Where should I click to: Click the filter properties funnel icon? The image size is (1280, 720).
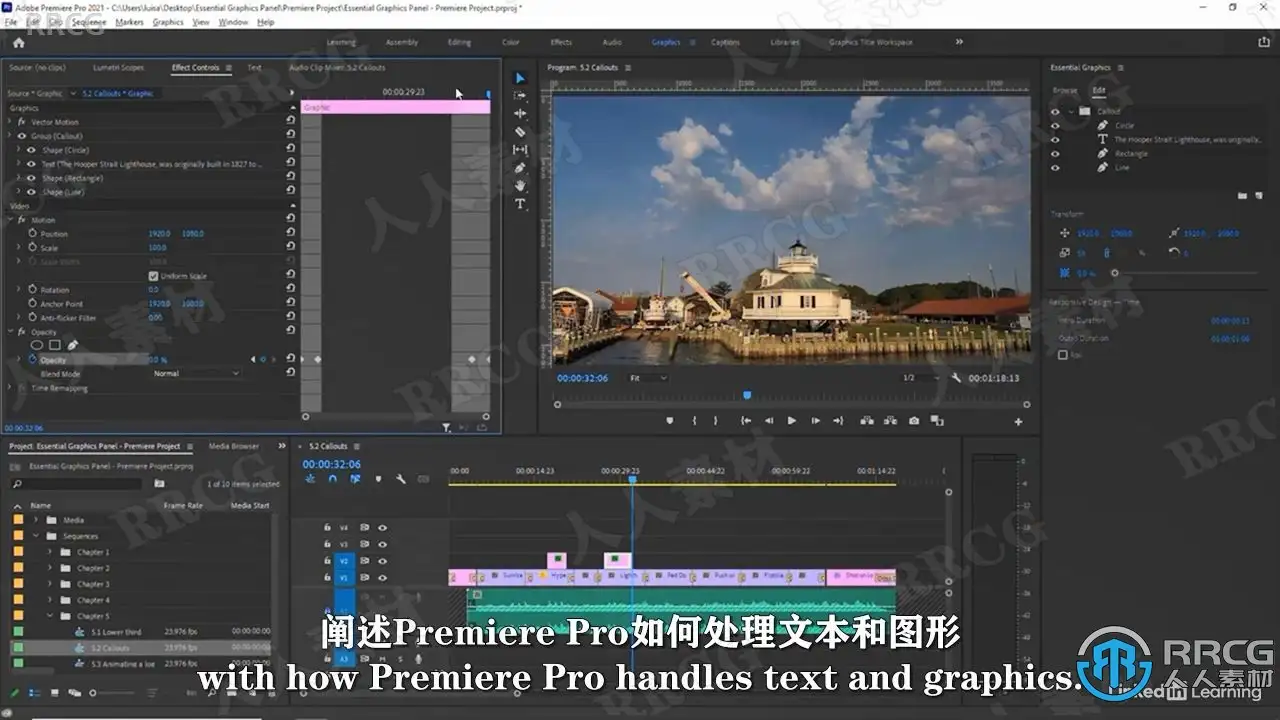pos(447,427)
